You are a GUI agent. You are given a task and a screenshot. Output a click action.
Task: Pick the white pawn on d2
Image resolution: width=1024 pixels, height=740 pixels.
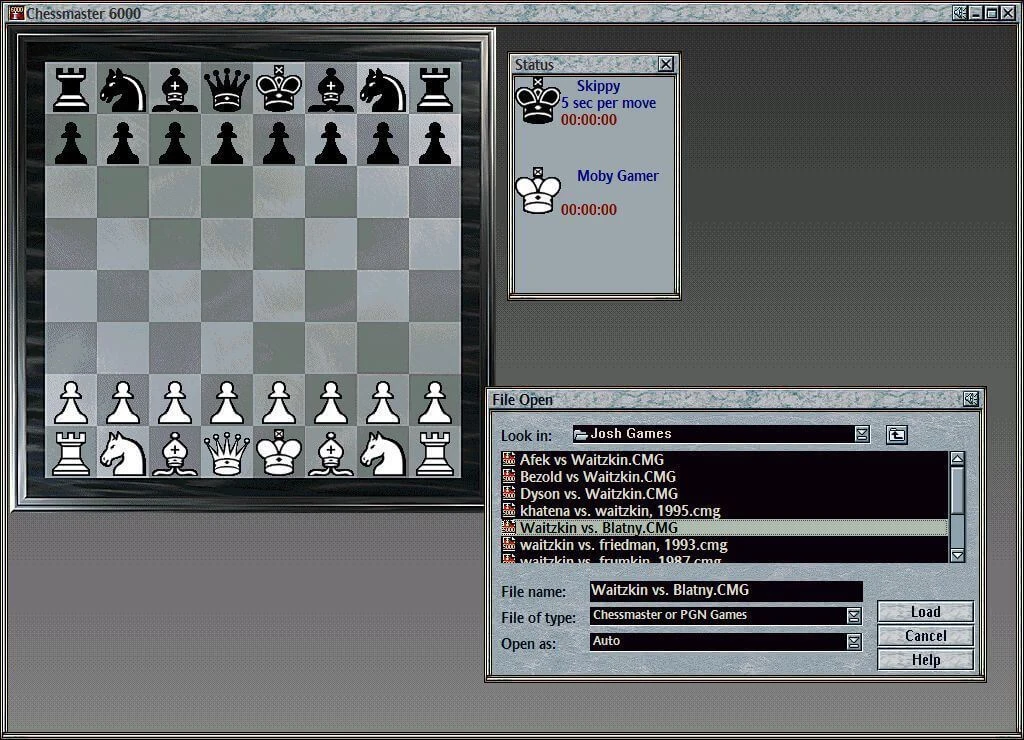click(227, 403)
